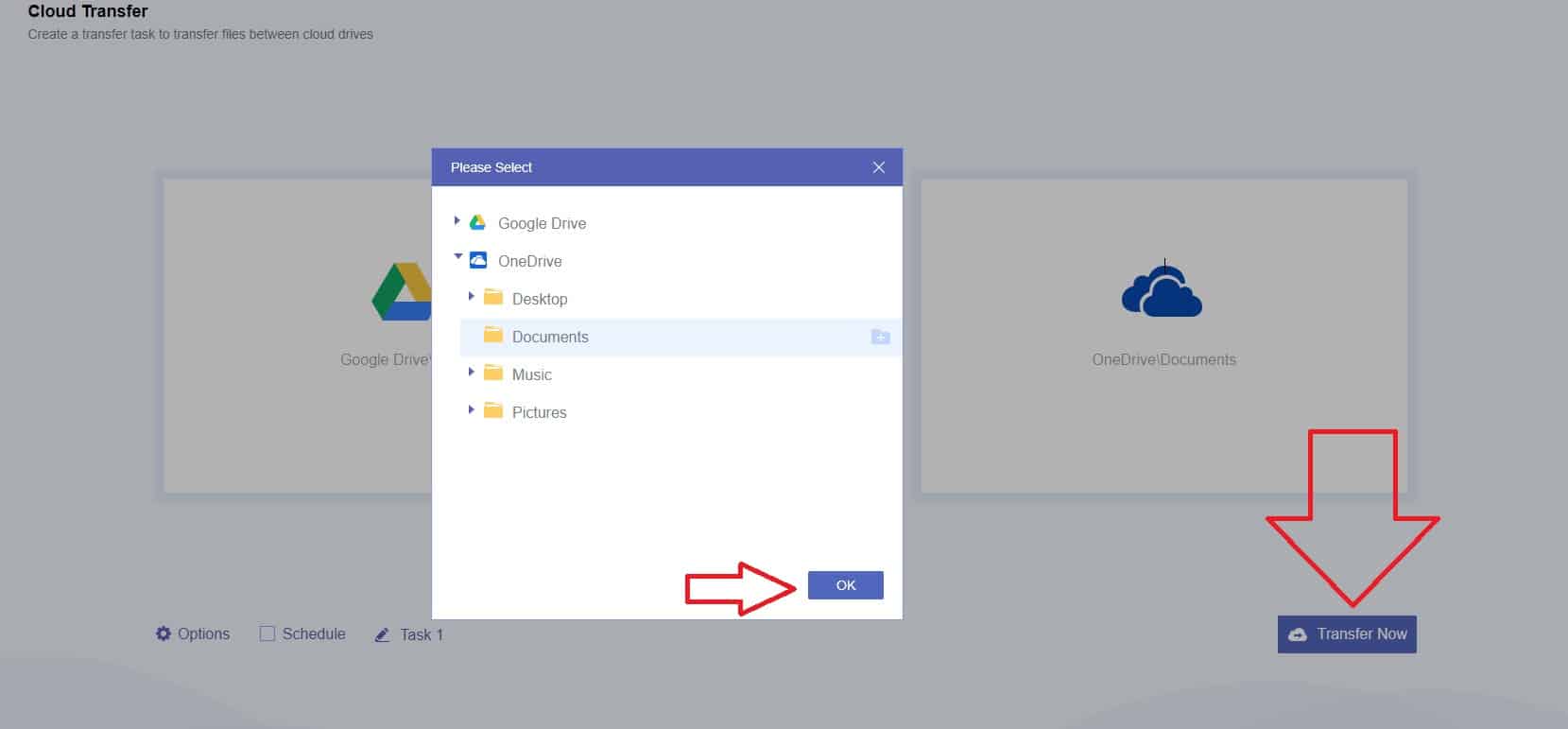Click the Pictures folder icon

coord(493,411)
